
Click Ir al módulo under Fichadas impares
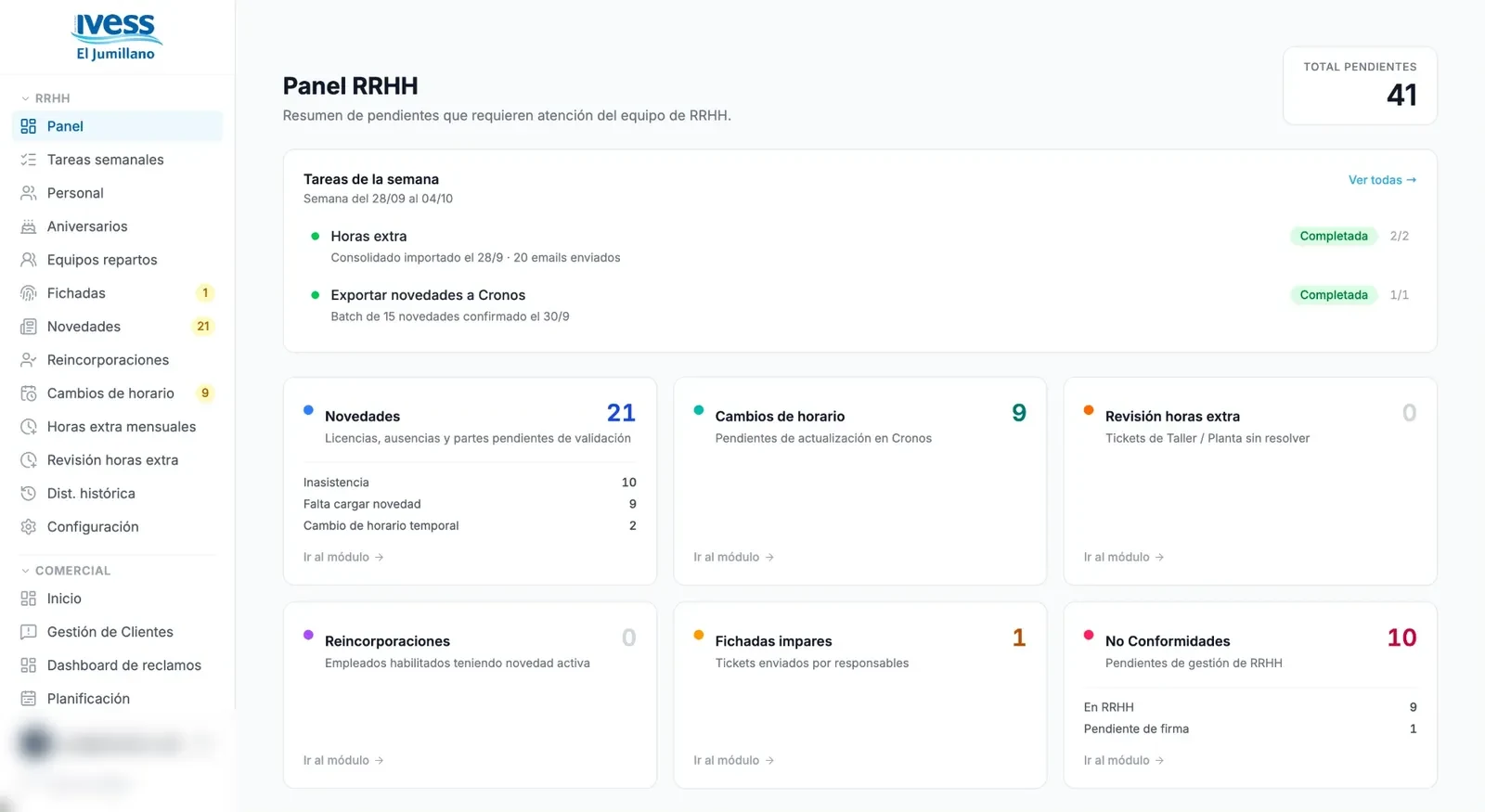click(734, 760)
